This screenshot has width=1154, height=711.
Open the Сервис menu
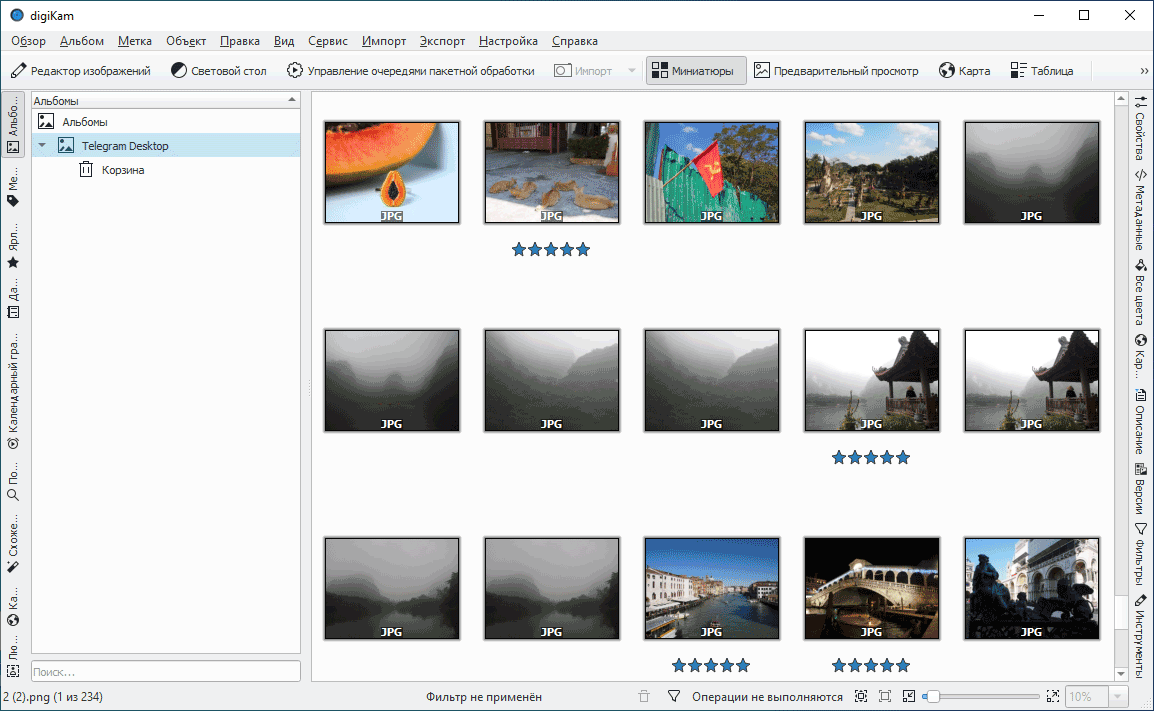[327, 41]
